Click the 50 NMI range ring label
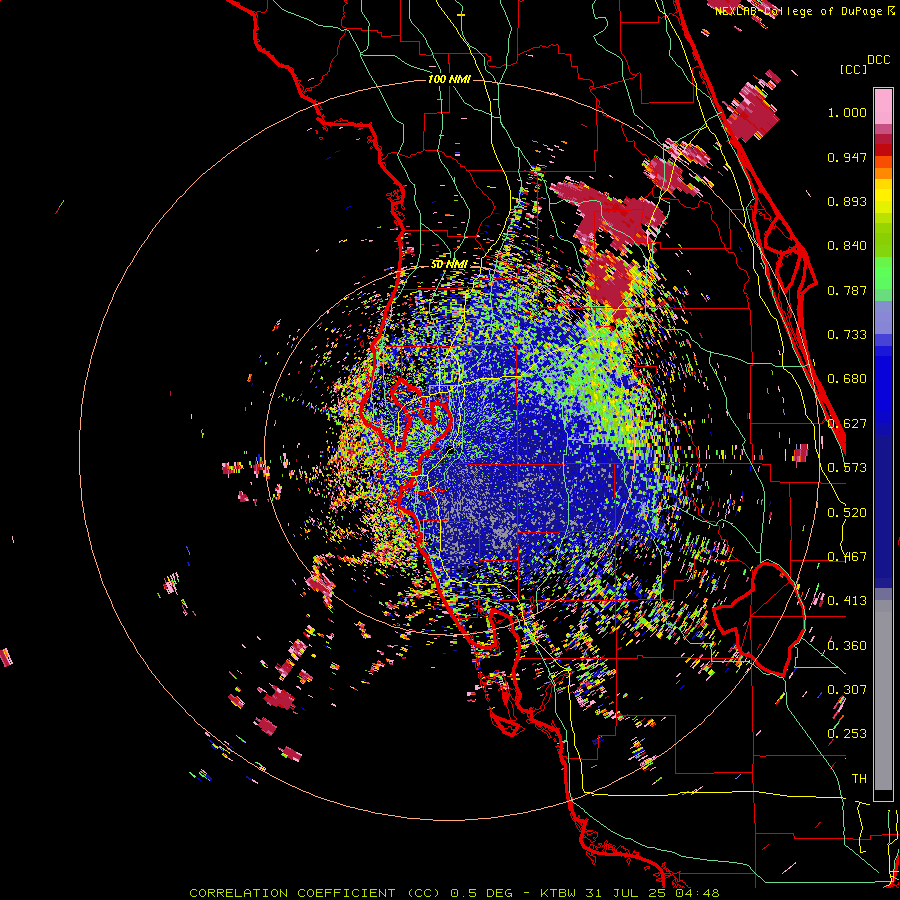Image resolution: width=900 pixels, height=900 pixels. (449, 265)
